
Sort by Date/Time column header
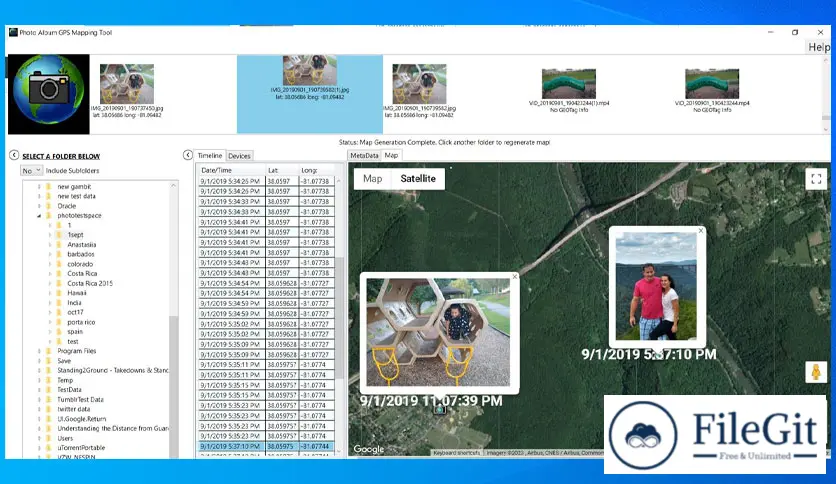[232, 170]
